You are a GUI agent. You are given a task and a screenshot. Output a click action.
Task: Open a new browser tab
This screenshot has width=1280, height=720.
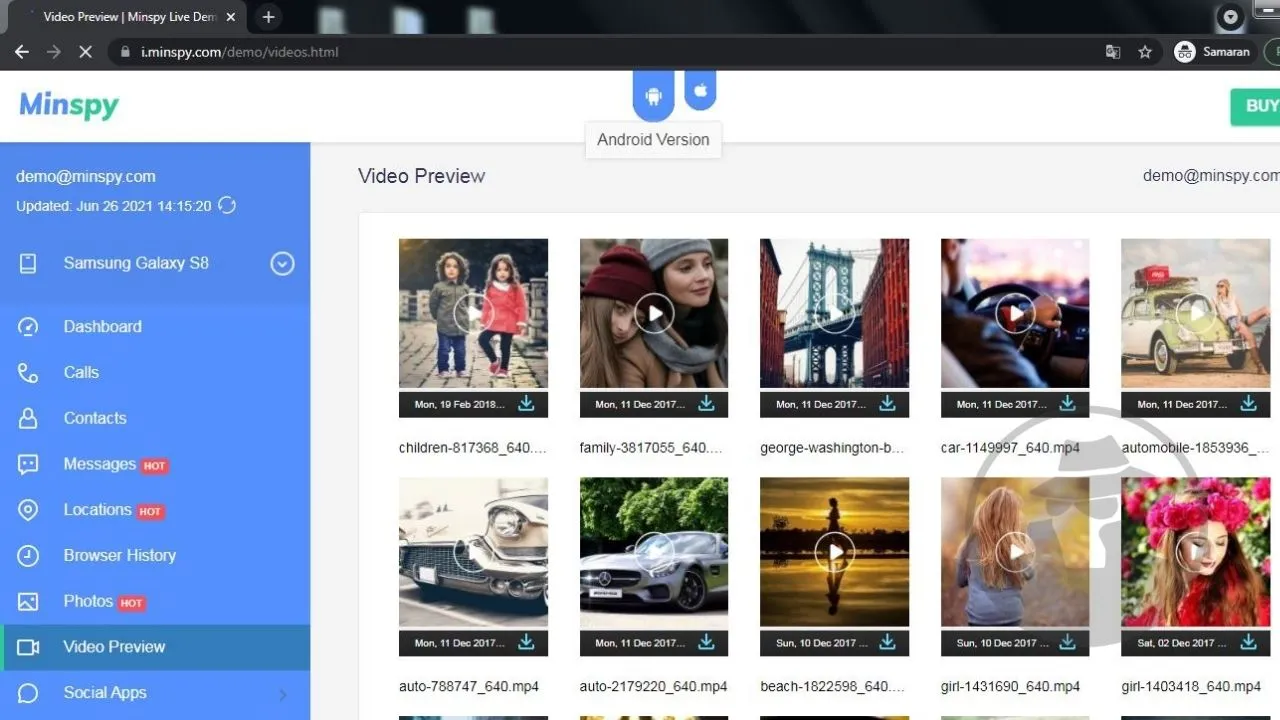pyautogui.click(x=268, y=17)
